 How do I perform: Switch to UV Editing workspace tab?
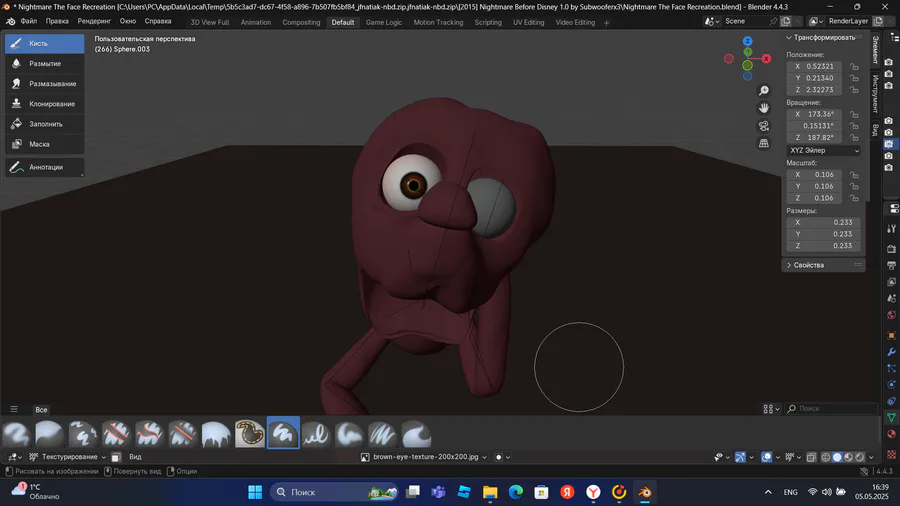click(528, 22)
